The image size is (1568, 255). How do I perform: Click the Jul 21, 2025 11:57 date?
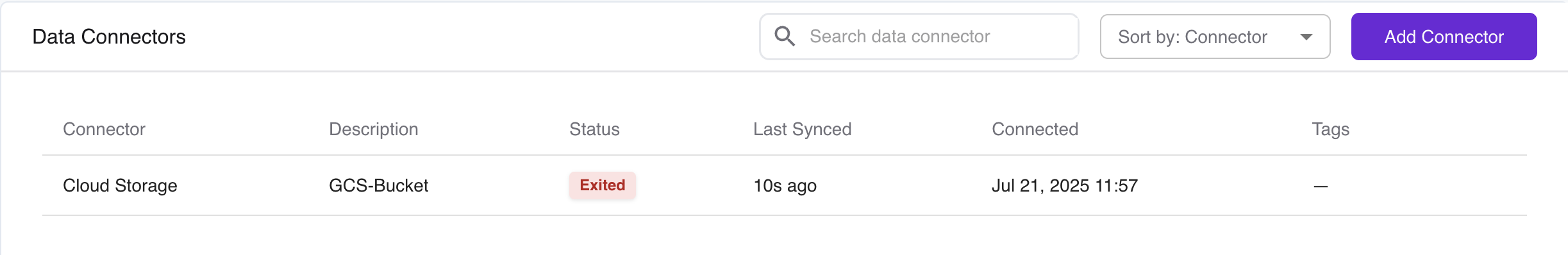coord(1065,186)
